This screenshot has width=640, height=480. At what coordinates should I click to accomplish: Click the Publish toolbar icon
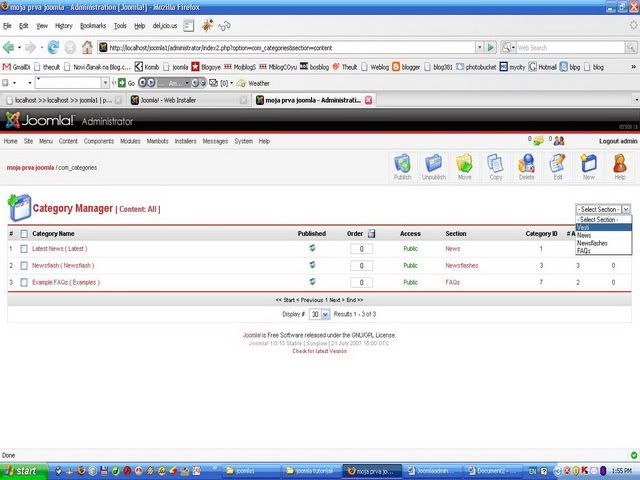(402, 167)
